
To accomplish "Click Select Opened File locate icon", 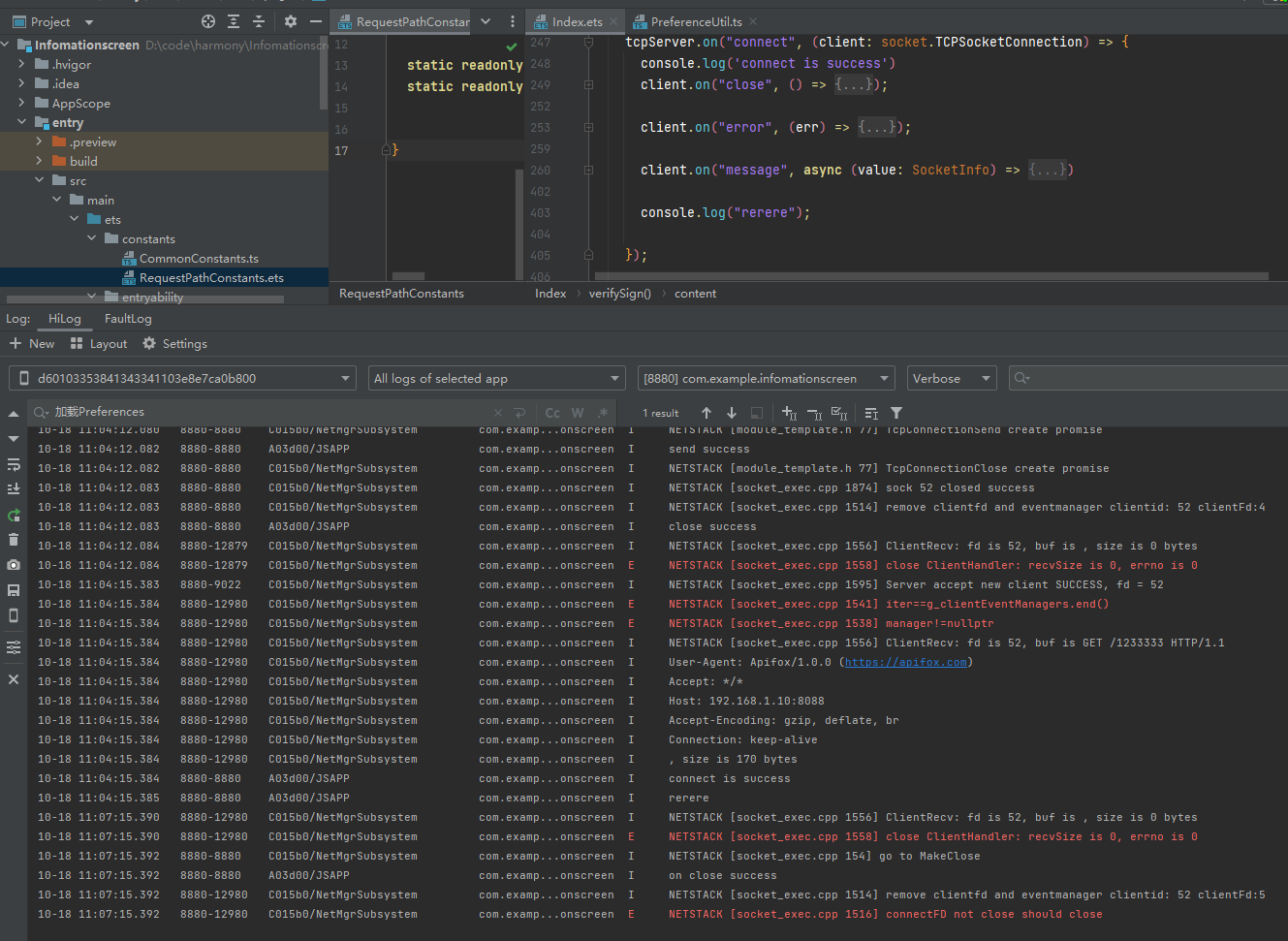I will tap(208, 21).
